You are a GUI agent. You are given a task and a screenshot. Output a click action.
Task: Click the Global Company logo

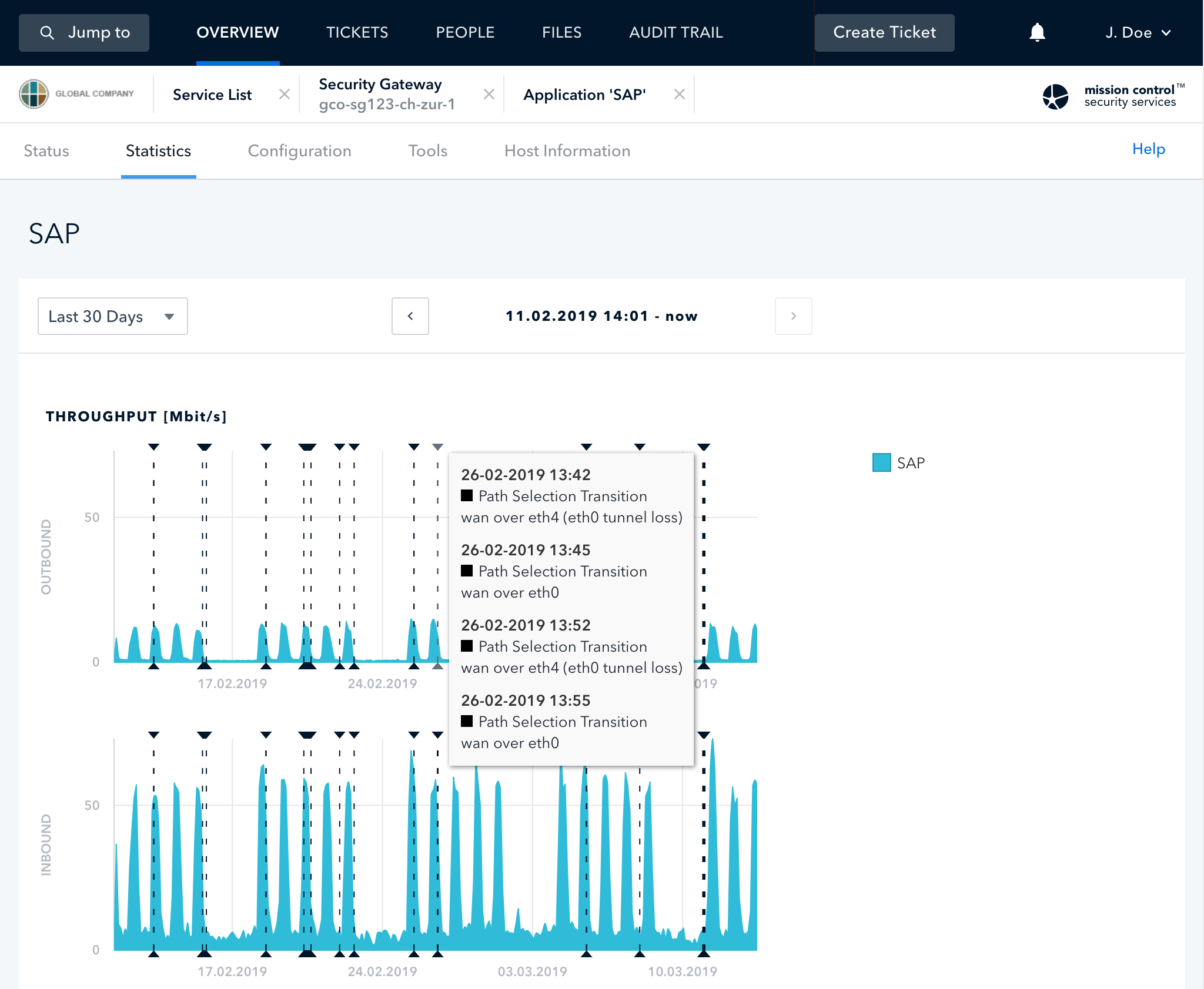tap(76, 94)
